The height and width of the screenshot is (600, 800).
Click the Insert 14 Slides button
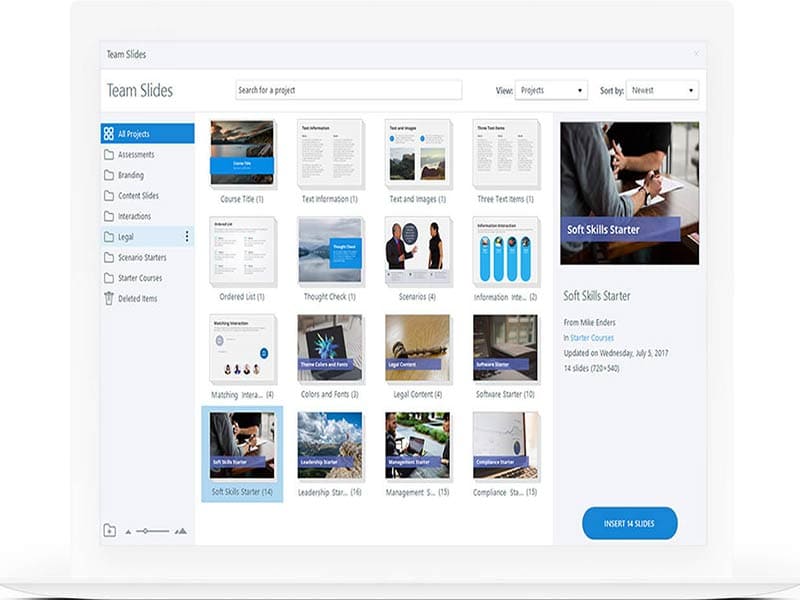click(628, 522)
